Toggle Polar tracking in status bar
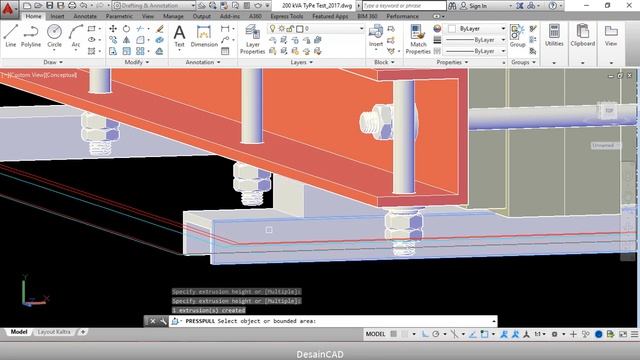 coord(436,334)
